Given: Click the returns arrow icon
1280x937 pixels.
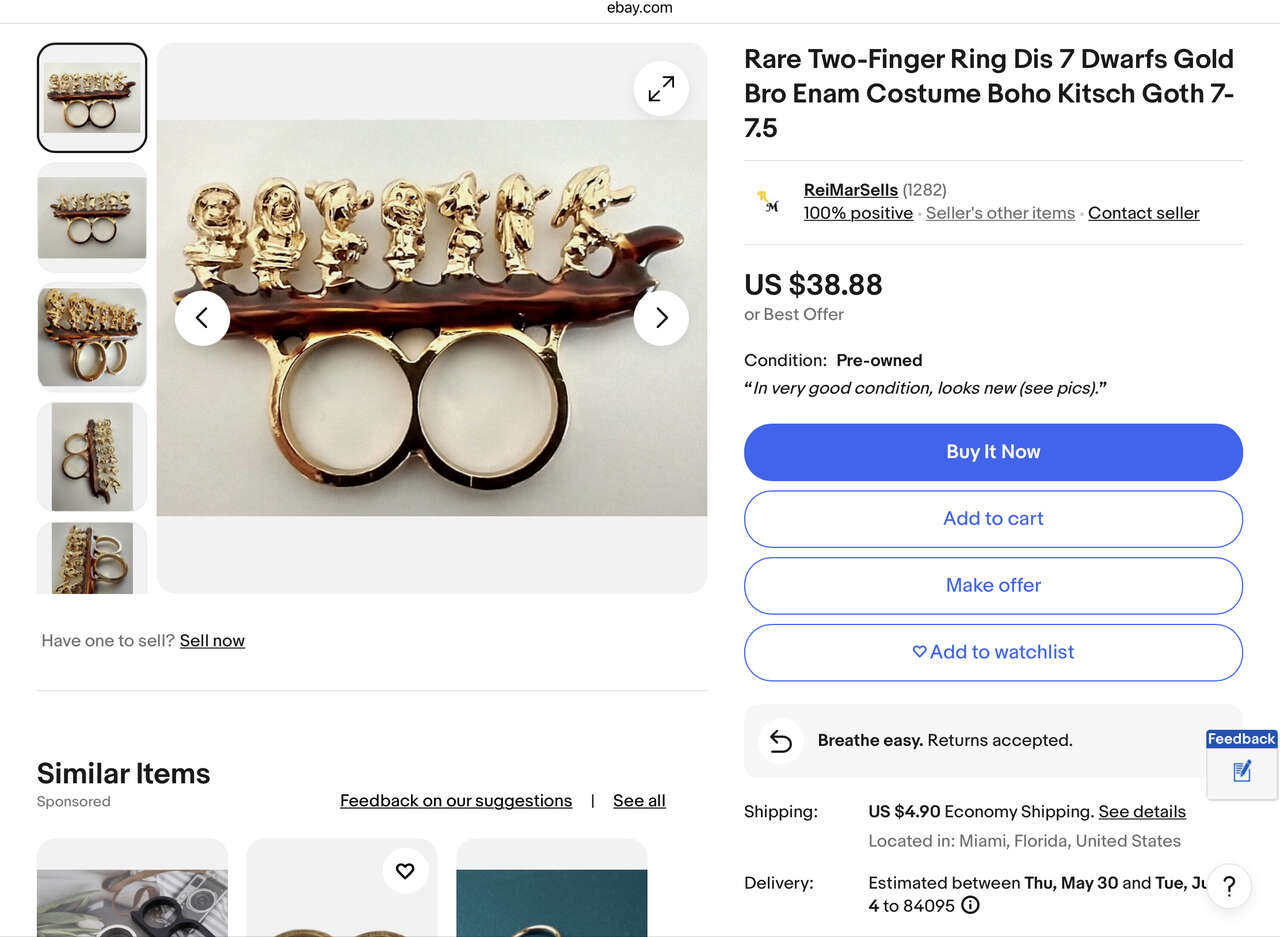Looking at the screenshot, I should 780,741.
